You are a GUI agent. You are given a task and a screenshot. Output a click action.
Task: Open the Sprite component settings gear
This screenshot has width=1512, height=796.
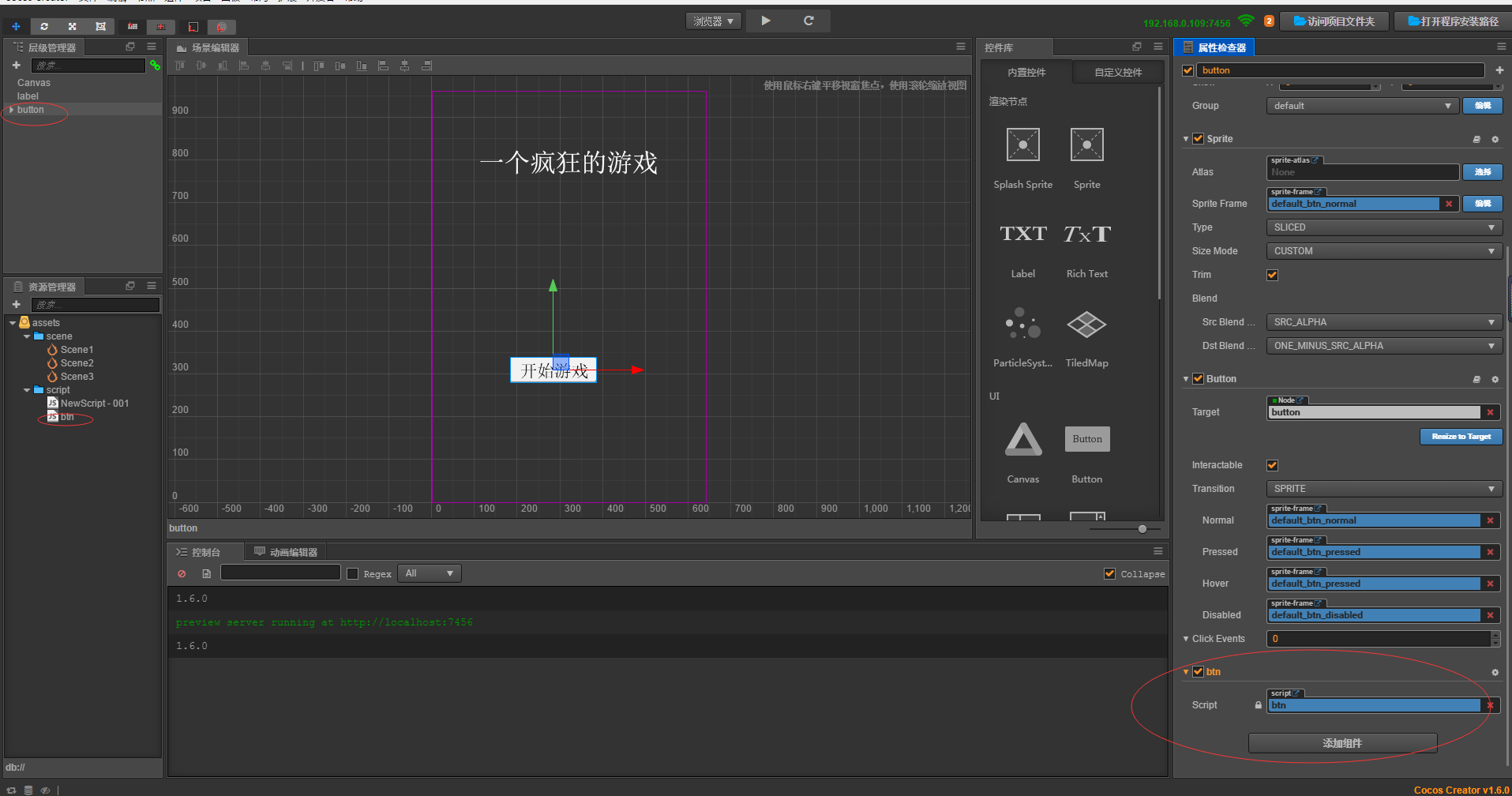[1495, 139]
